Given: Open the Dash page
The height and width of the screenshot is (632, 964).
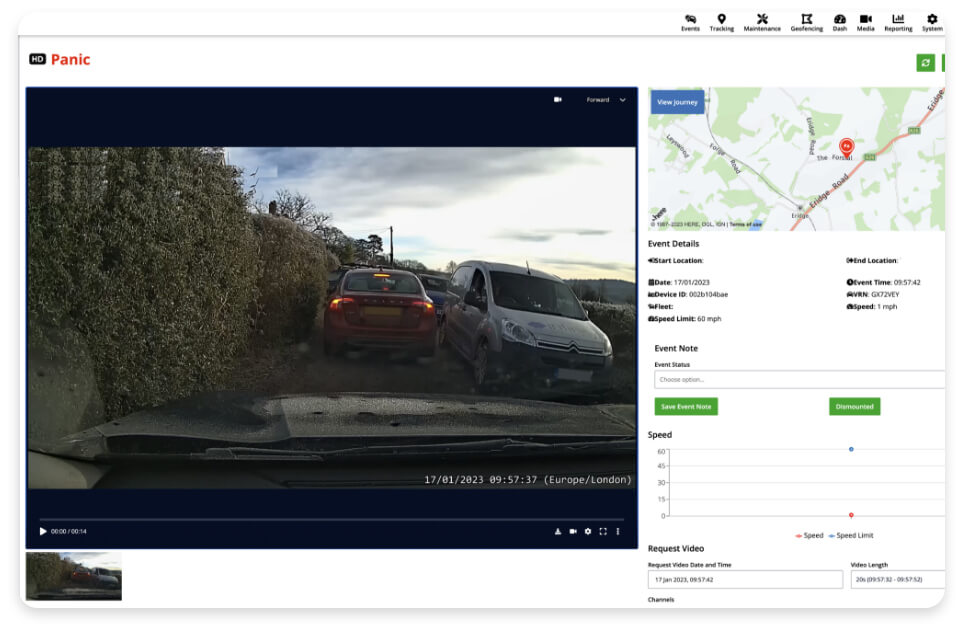Looking at the screenshot, I should coord(840,23).
